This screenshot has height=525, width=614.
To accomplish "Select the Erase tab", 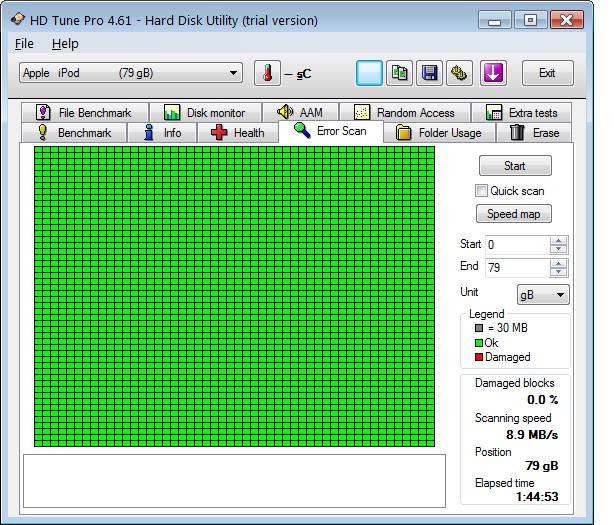I will tap(535, 133).
